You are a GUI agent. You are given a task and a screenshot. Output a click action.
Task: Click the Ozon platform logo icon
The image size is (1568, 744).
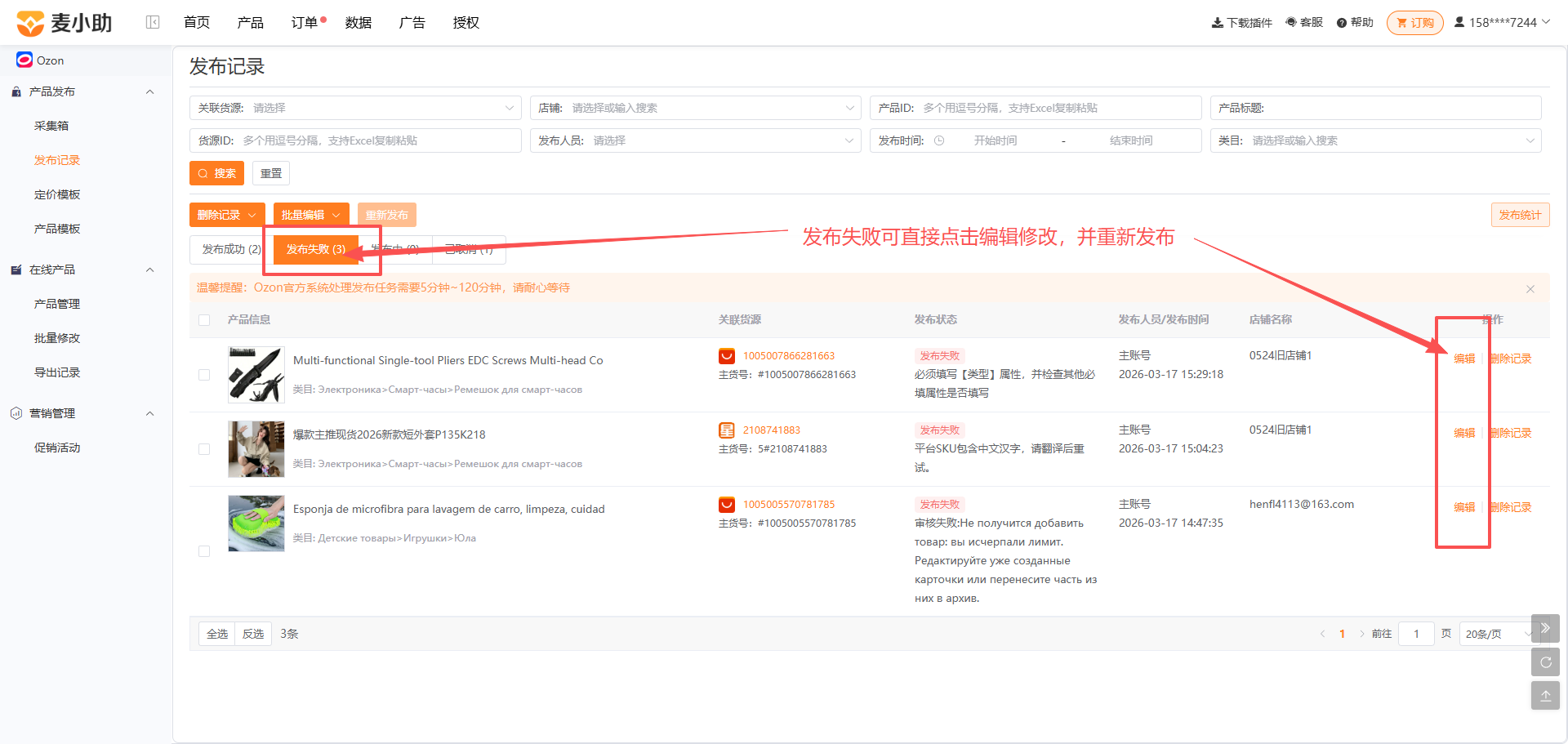(24, 60)
